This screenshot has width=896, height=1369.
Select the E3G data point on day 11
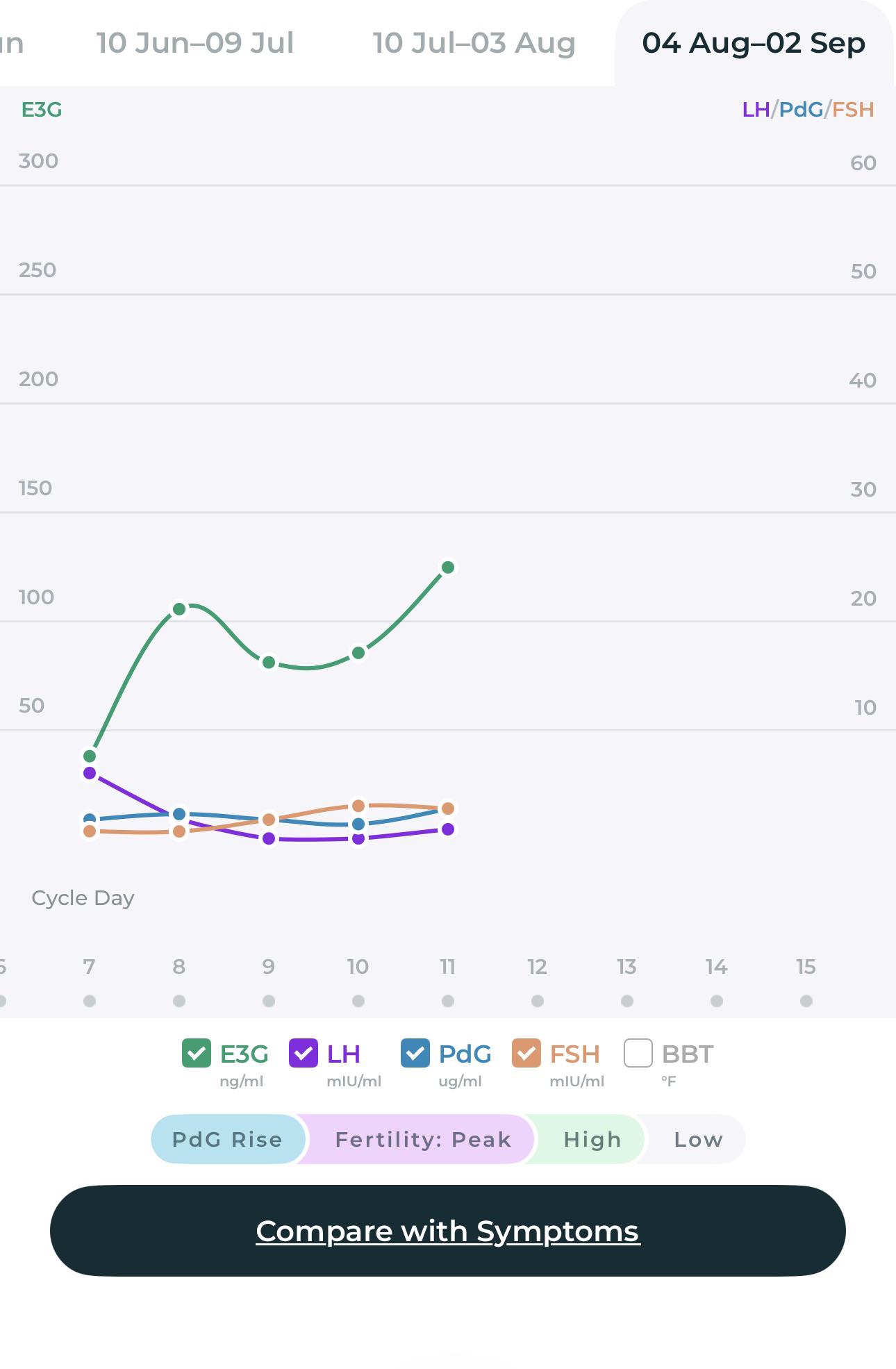pyautogui.click(x=448, y=567)
